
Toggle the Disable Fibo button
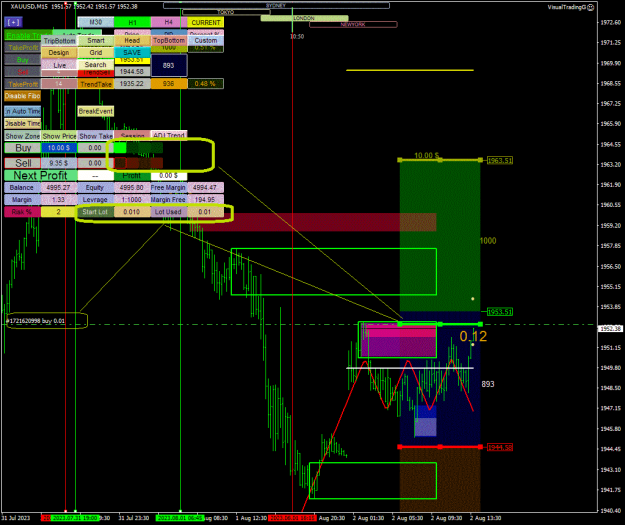click(23, 96)
